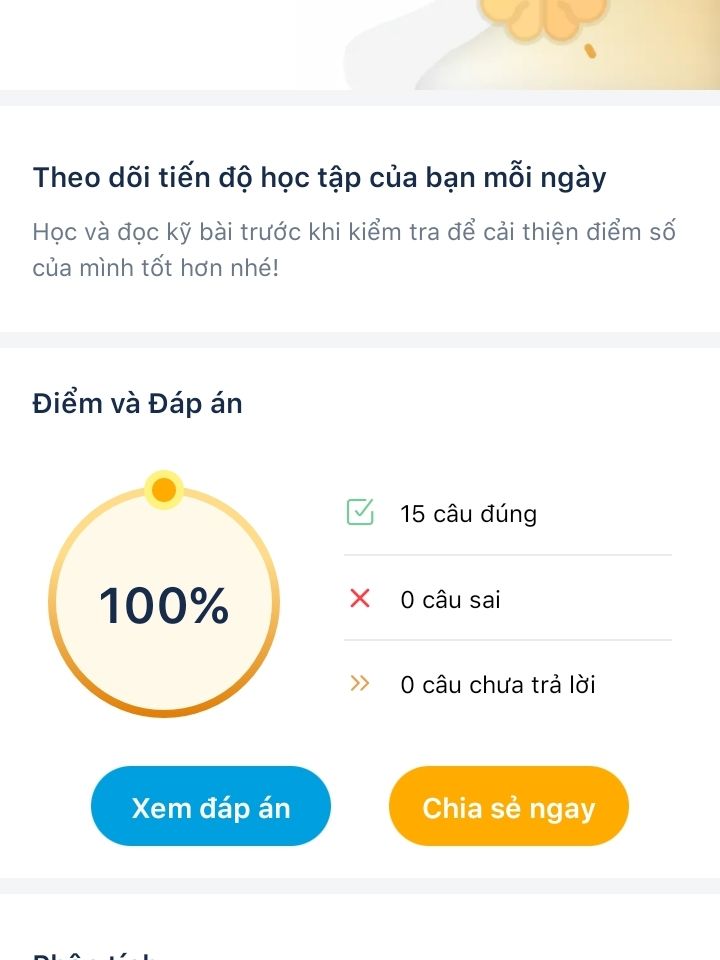This screenshot has height=960, width=720.
Task: Click the red X wrong-answers icon
Action: (x=360, y=598)
